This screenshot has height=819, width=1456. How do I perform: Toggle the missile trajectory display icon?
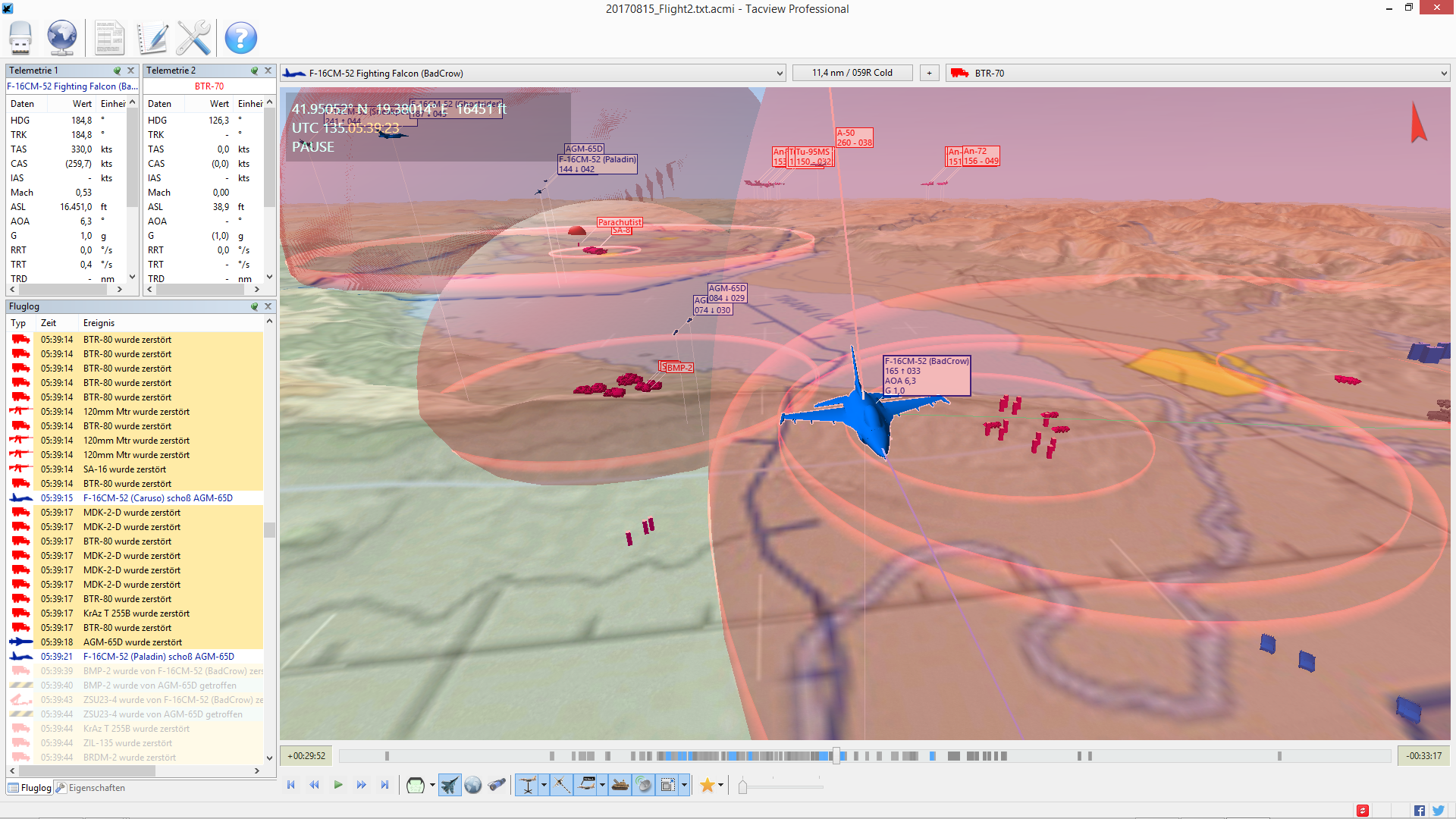click(562, 786)
